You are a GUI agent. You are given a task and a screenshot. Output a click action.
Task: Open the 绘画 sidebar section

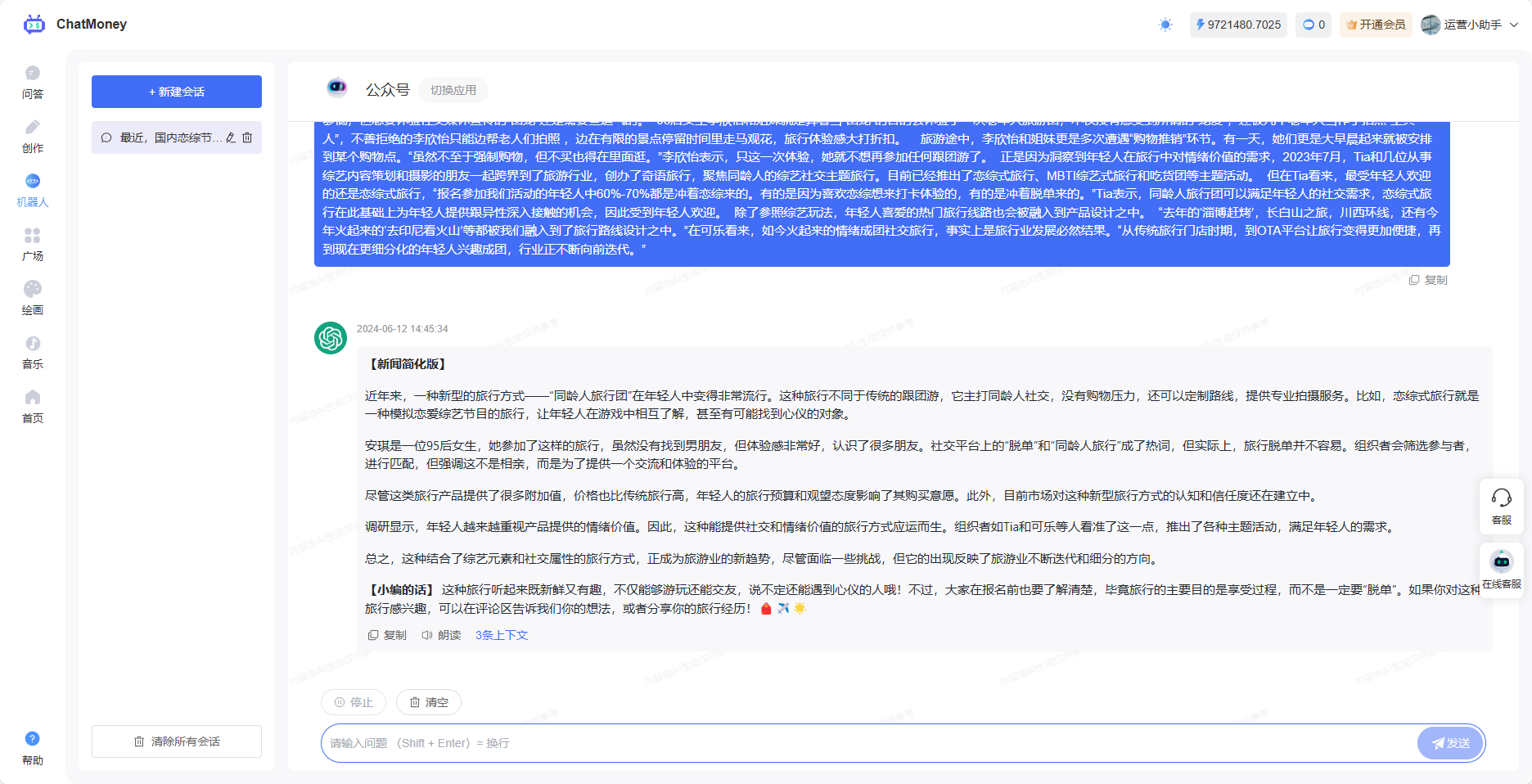pos(33,299)
